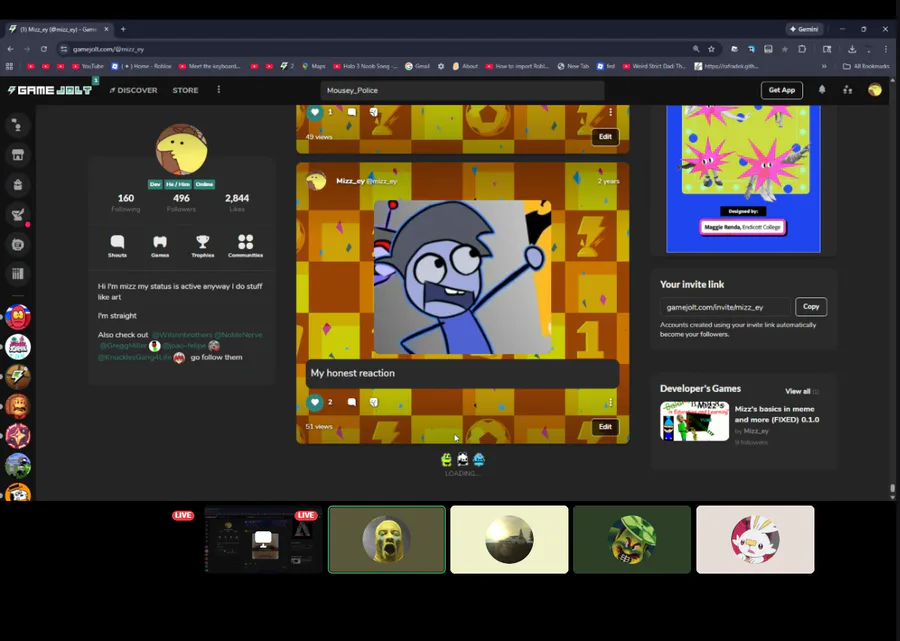The width and height of the screenshot is (900, 641).
Task: Click the Get App button
Action: [x=782, y=90]
